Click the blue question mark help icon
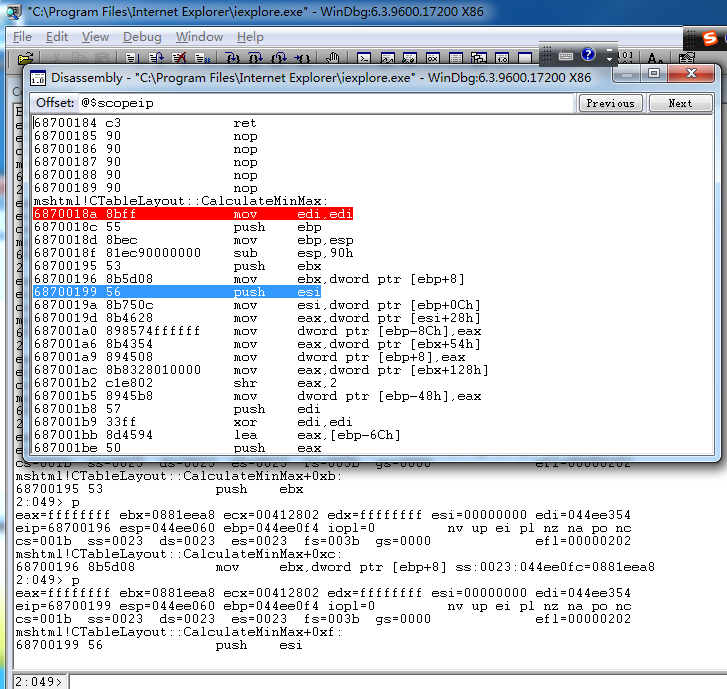The height and width of the screenshot is (689, 727). tap(588, 55)
